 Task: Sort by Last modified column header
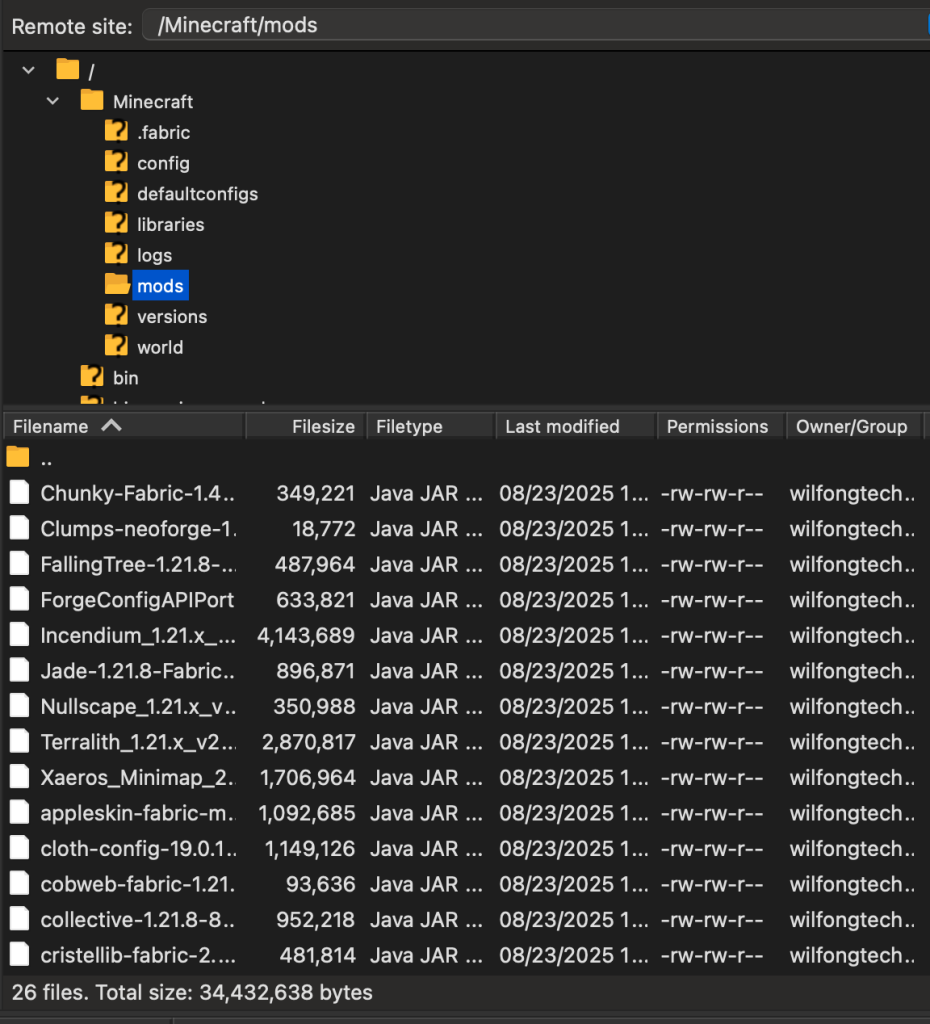576,426
